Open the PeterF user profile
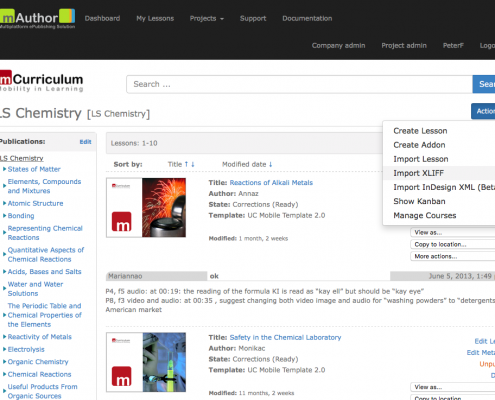 453,45
